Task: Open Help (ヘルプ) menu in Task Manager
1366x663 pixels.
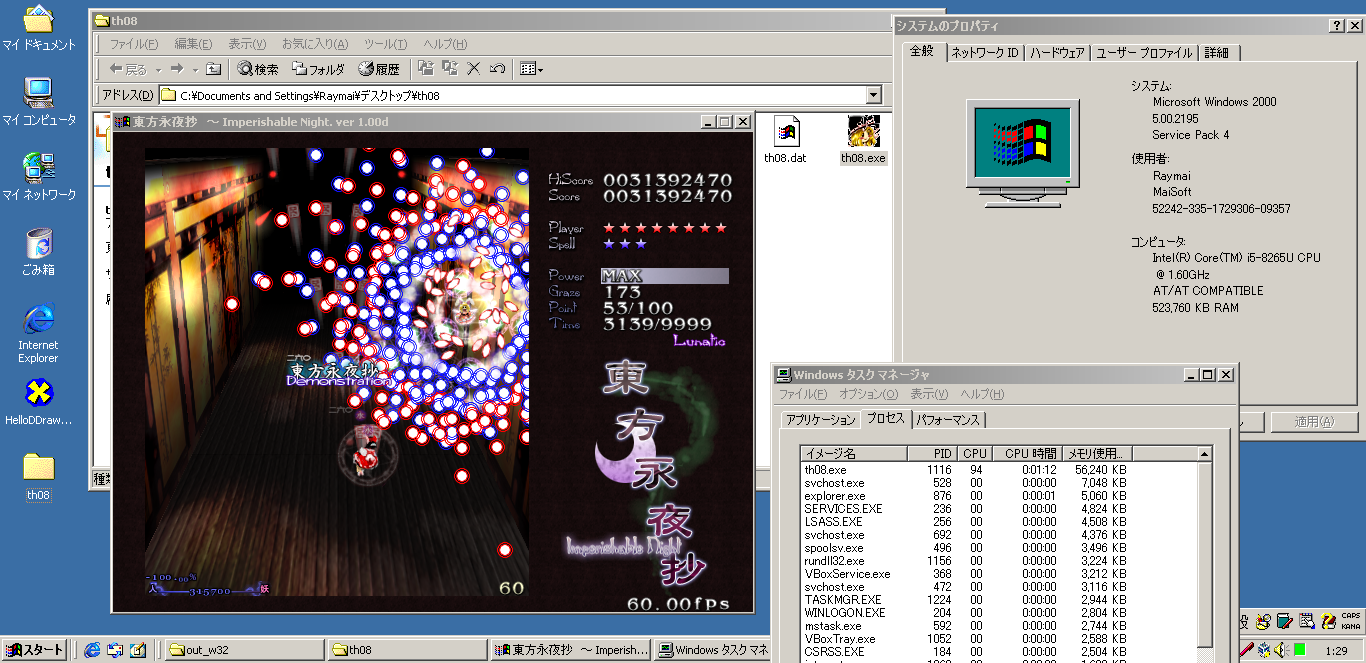Action: click(x=982, y=394)
